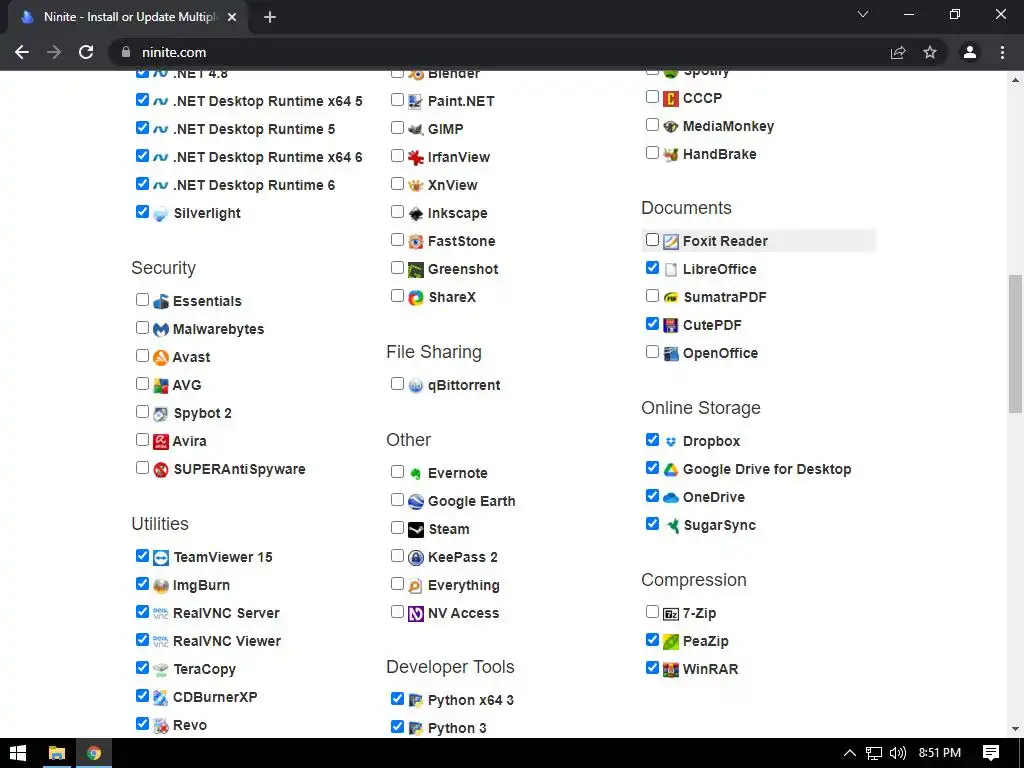Click the MediaMonkey label
Screen dimensions: 1024x768
(728, 127)
